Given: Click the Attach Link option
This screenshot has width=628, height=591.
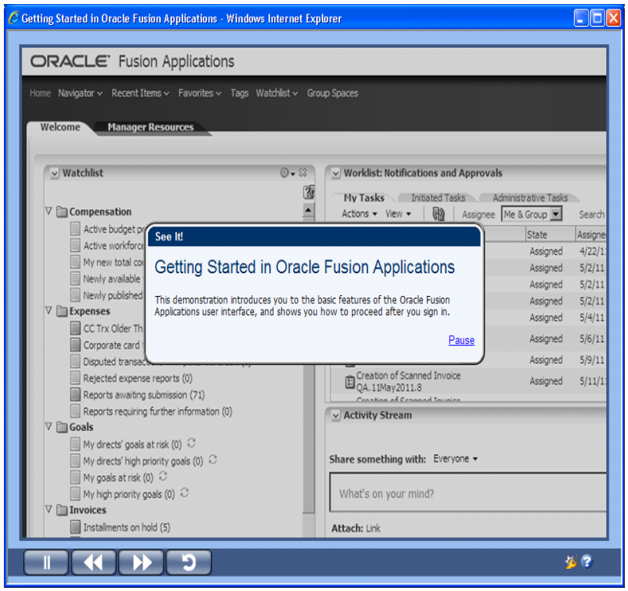Looking at the screenshot, I should (373, 529).
